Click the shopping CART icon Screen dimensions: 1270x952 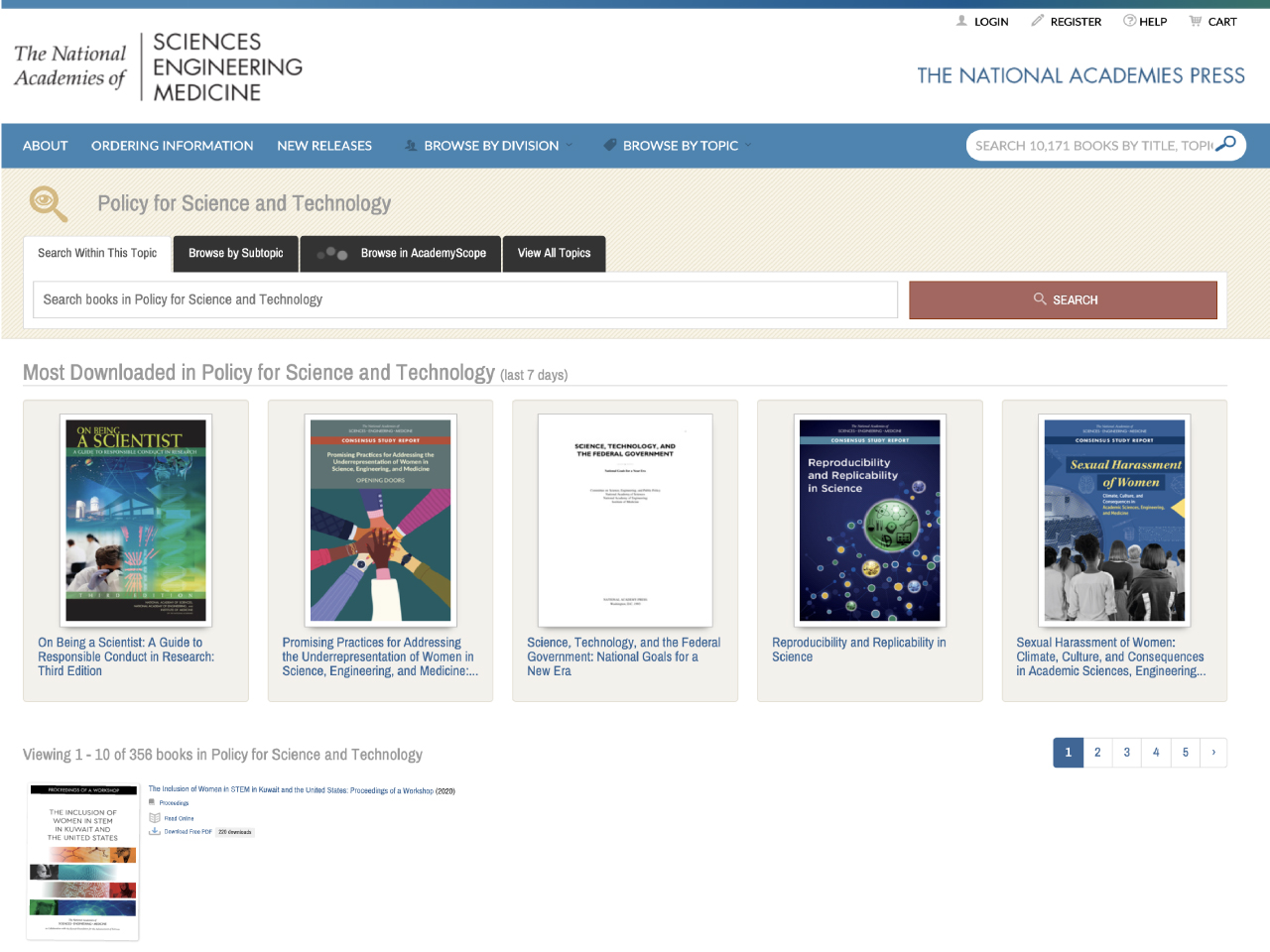pos(1196,21)
